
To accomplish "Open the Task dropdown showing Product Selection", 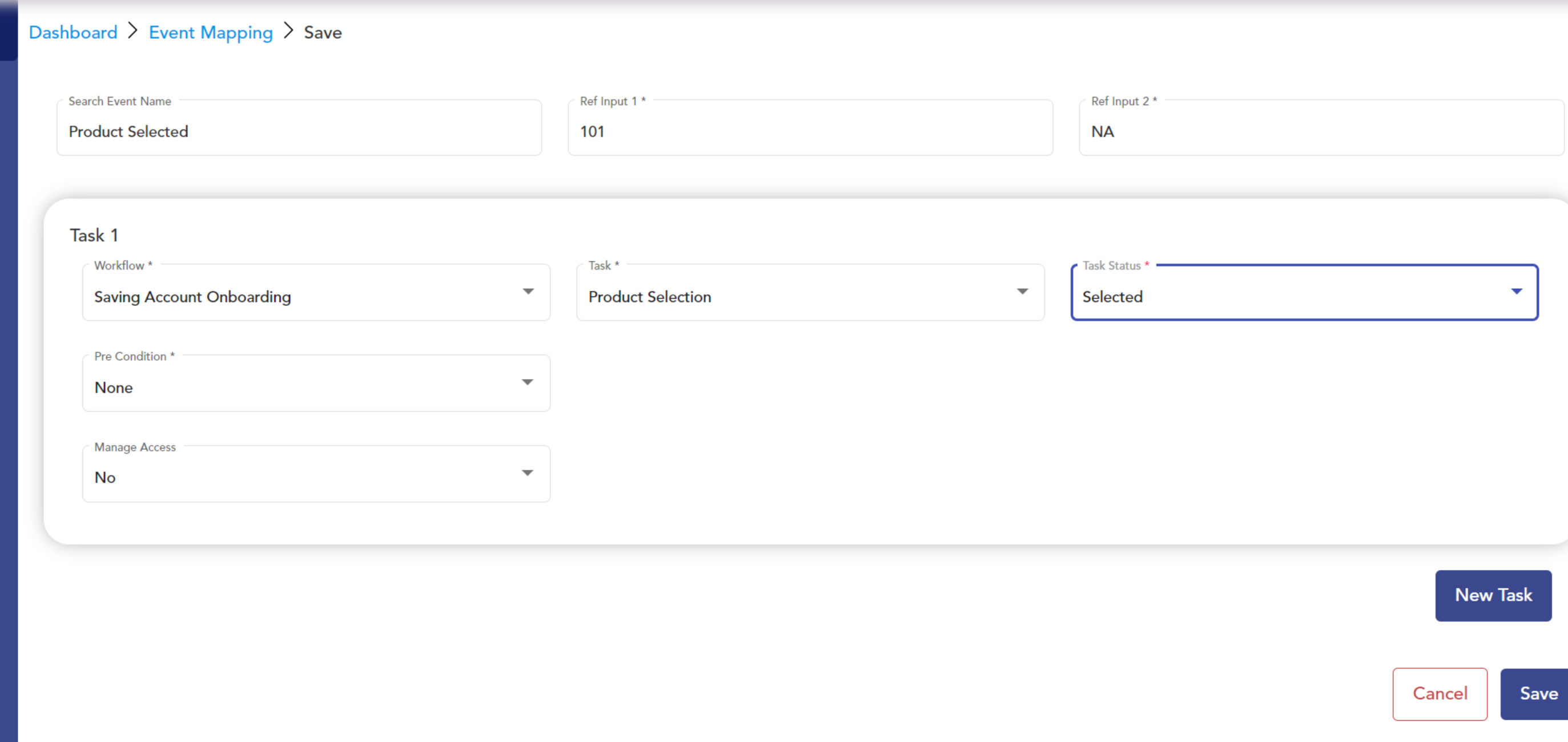I will click(810, 293).
